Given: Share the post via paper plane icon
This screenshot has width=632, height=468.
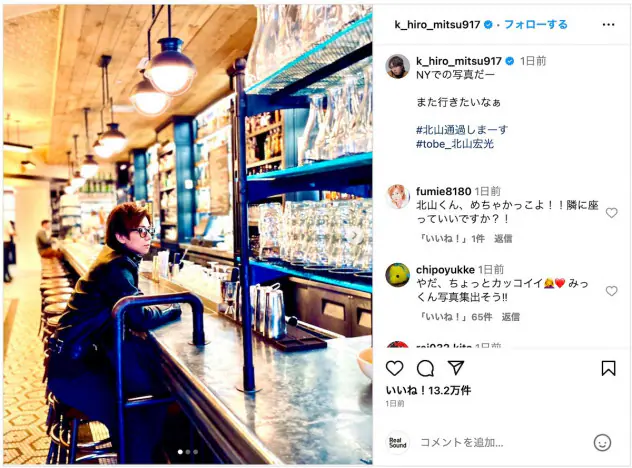Looking at the screenshot, I should click(456, 368).
